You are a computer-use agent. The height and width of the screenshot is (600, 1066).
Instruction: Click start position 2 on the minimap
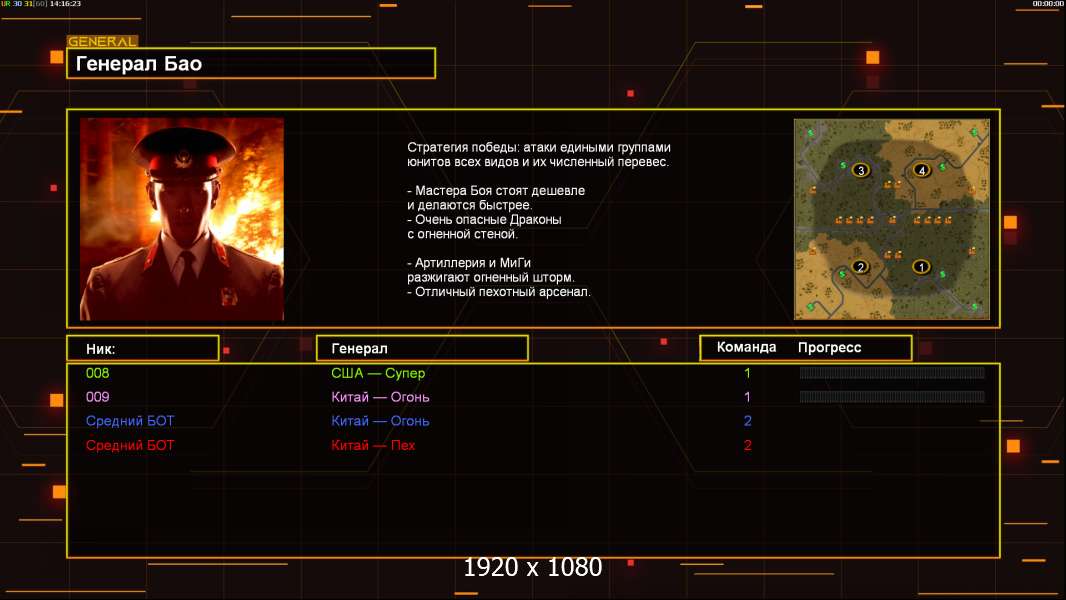point(859,267)
